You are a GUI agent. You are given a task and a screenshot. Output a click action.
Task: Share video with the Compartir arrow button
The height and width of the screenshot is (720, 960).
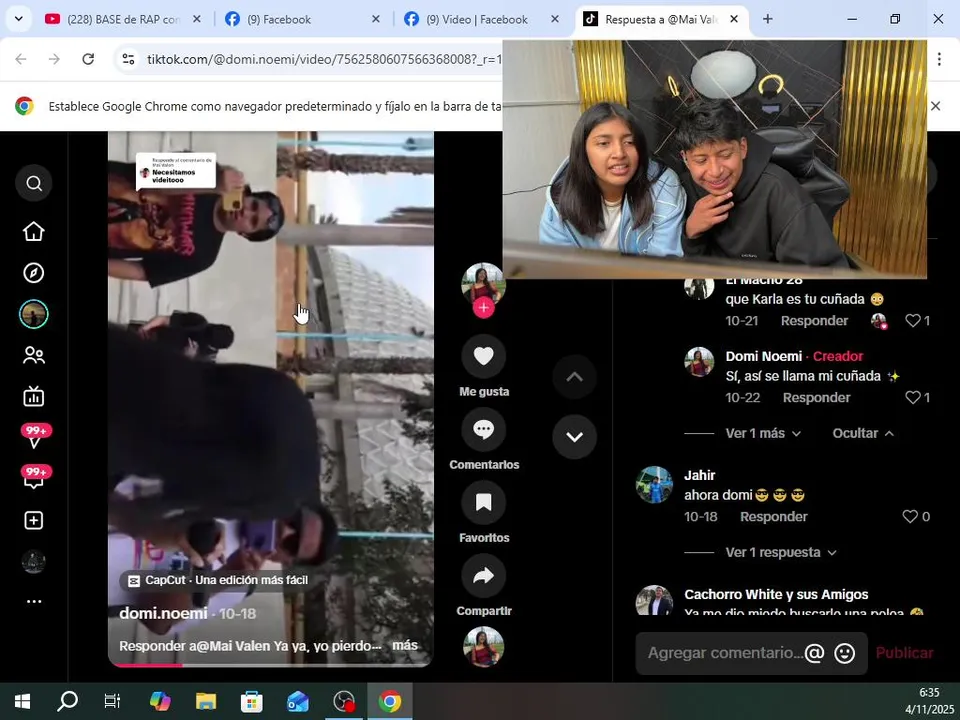[x=484, y=576]
